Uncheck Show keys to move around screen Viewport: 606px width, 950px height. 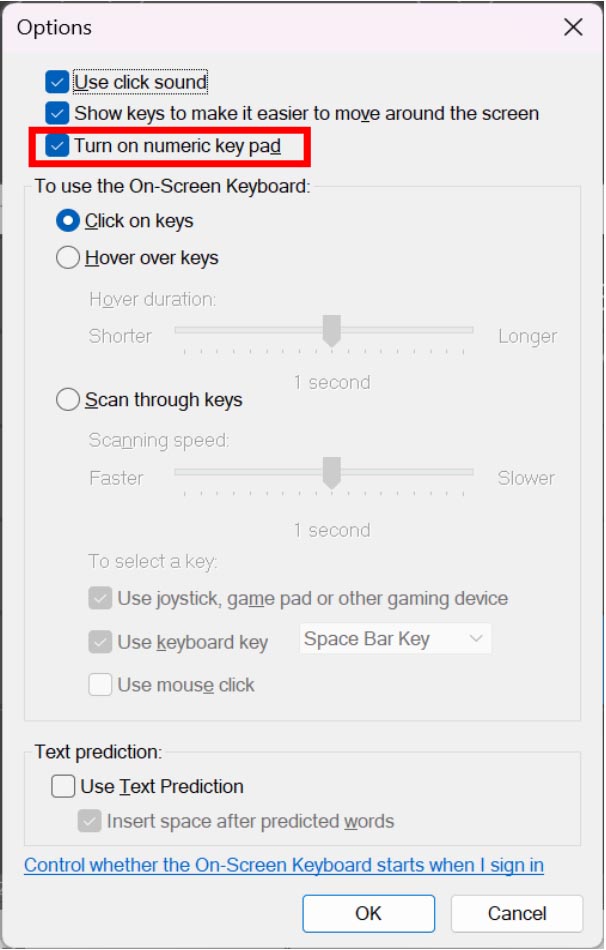click(58, 114)
